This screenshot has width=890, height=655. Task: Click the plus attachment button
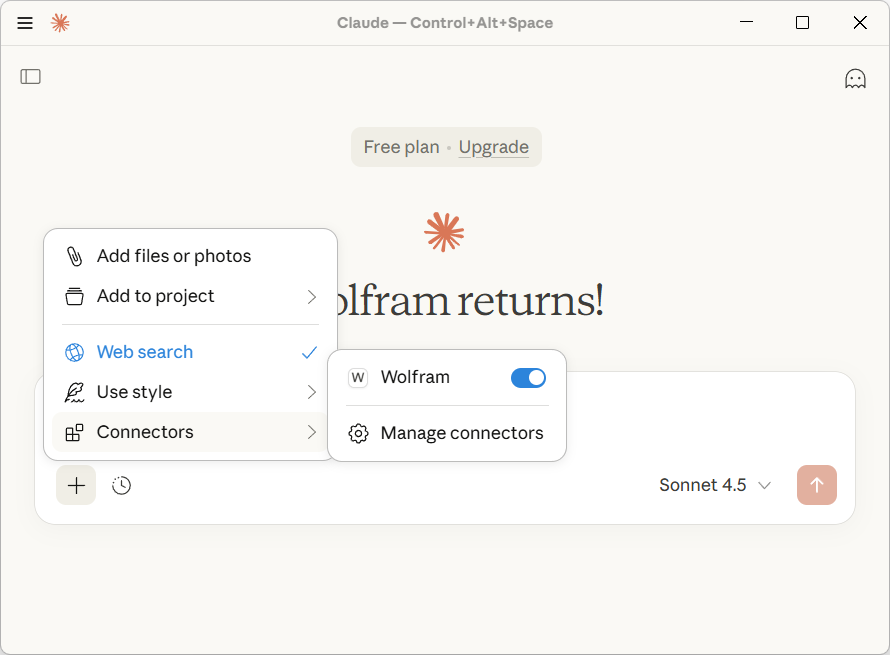76,486
